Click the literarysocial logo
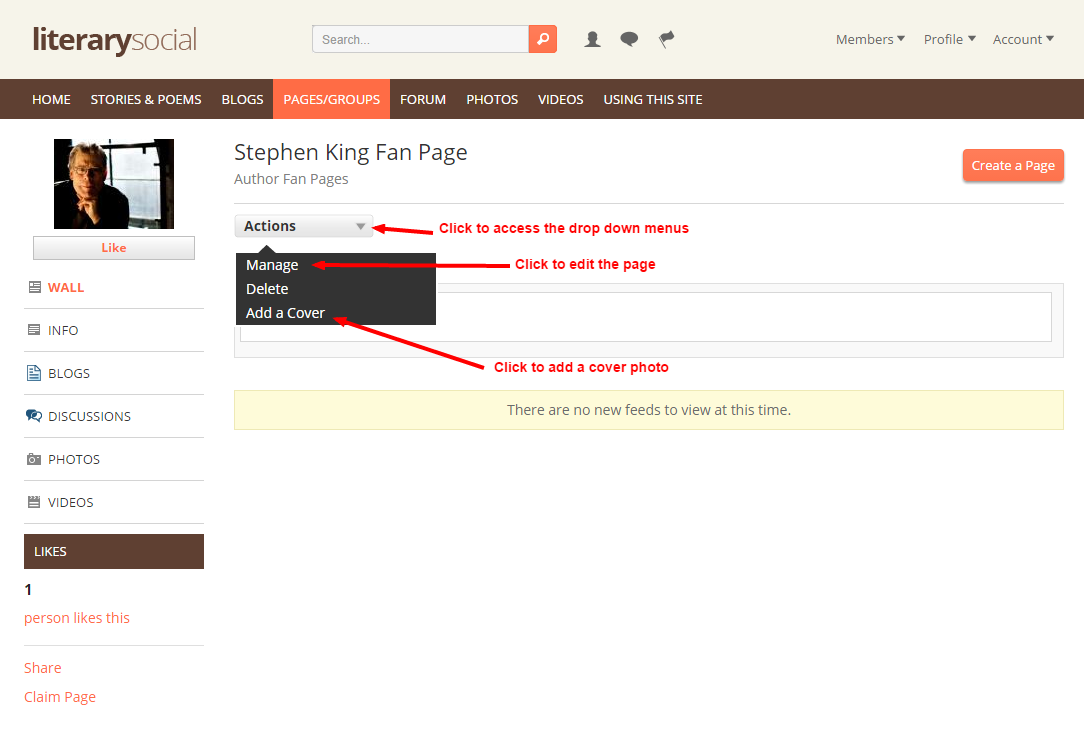The image size is (1084, 738). coord(115,40)
